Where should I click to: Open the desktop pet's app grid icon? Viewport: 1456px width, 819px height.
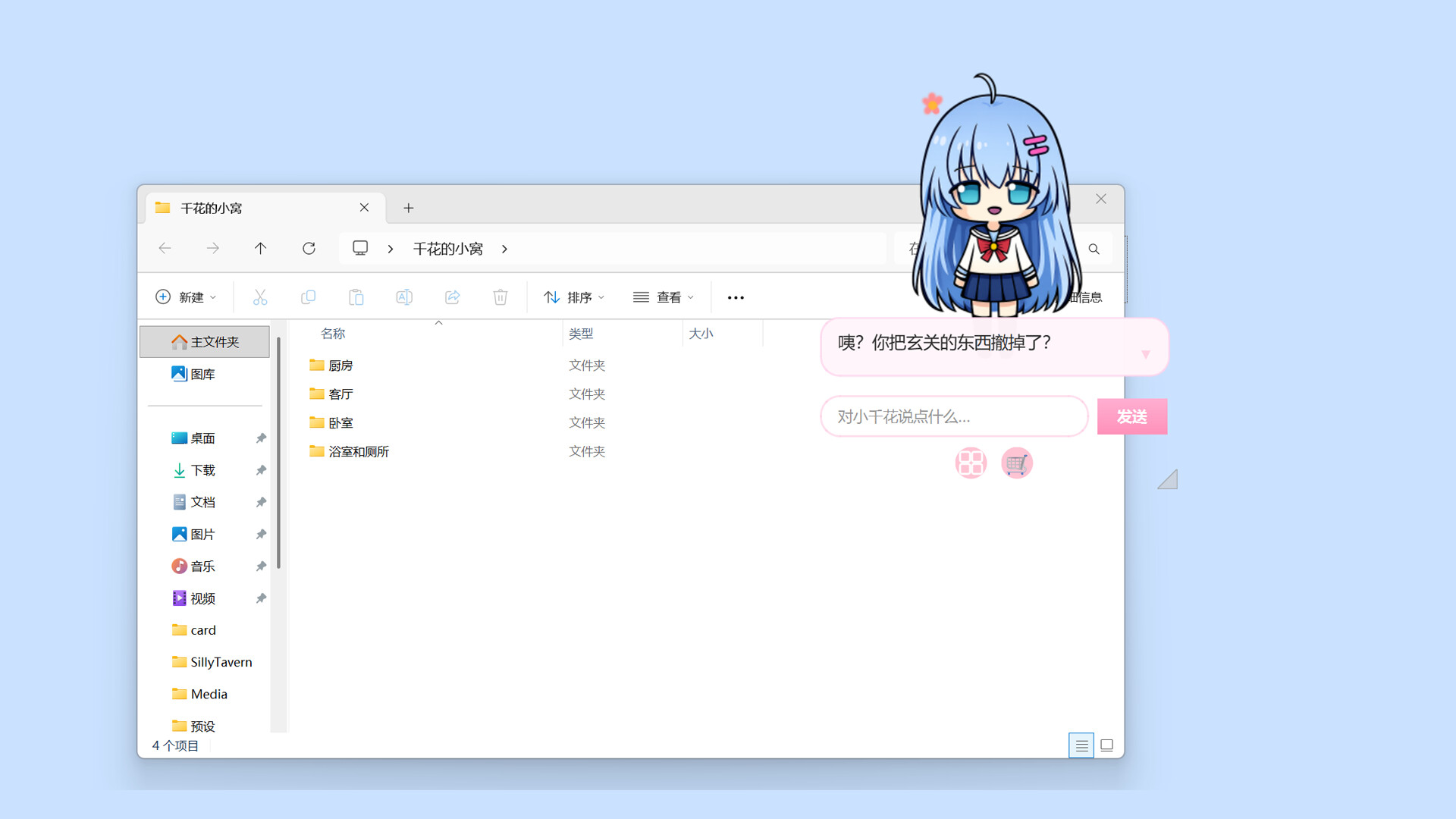970,463
